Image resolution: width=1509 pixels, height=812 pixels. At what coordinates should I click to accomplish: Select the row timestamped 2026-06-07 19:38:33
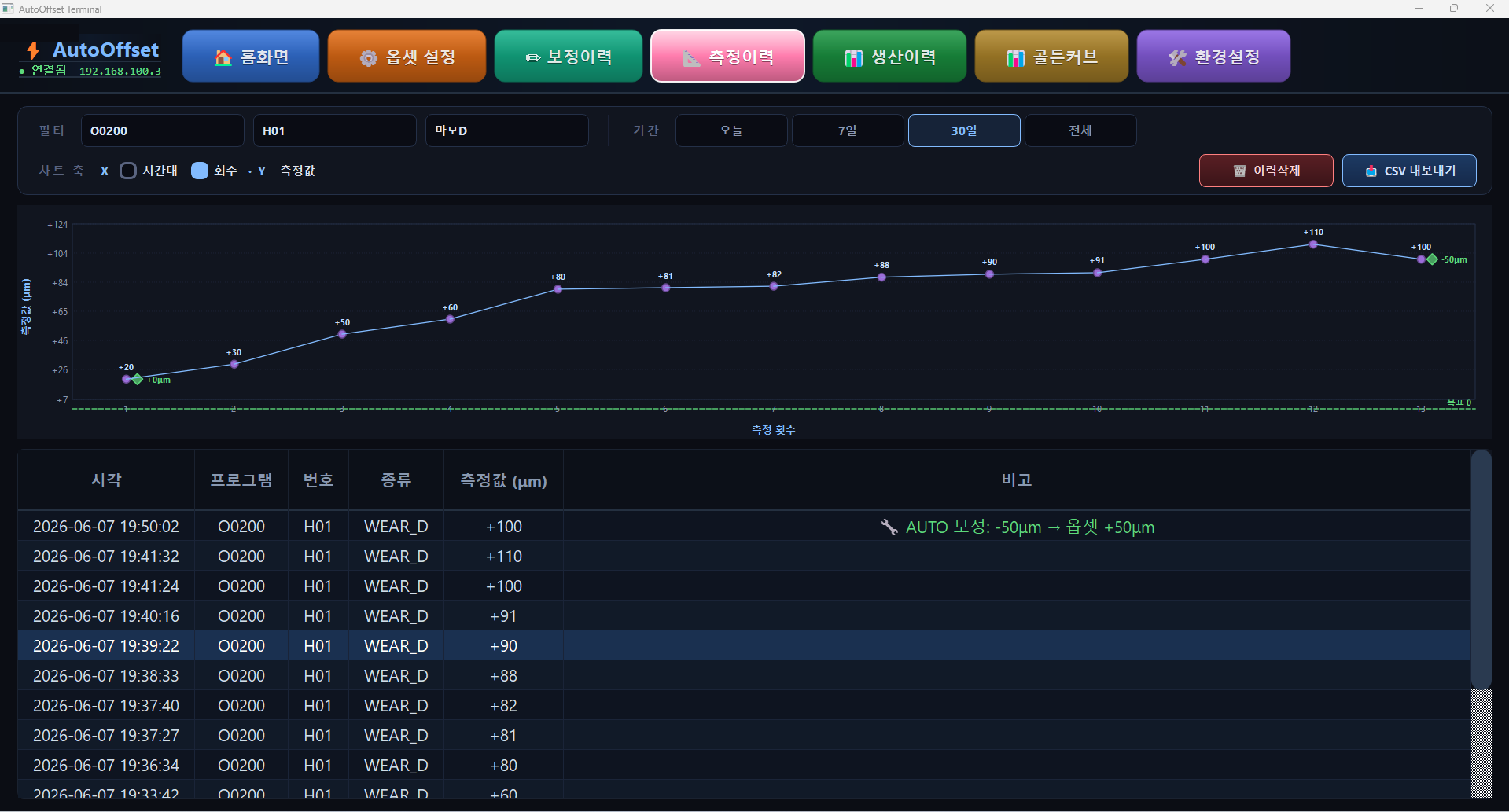(x=744, y=676)
